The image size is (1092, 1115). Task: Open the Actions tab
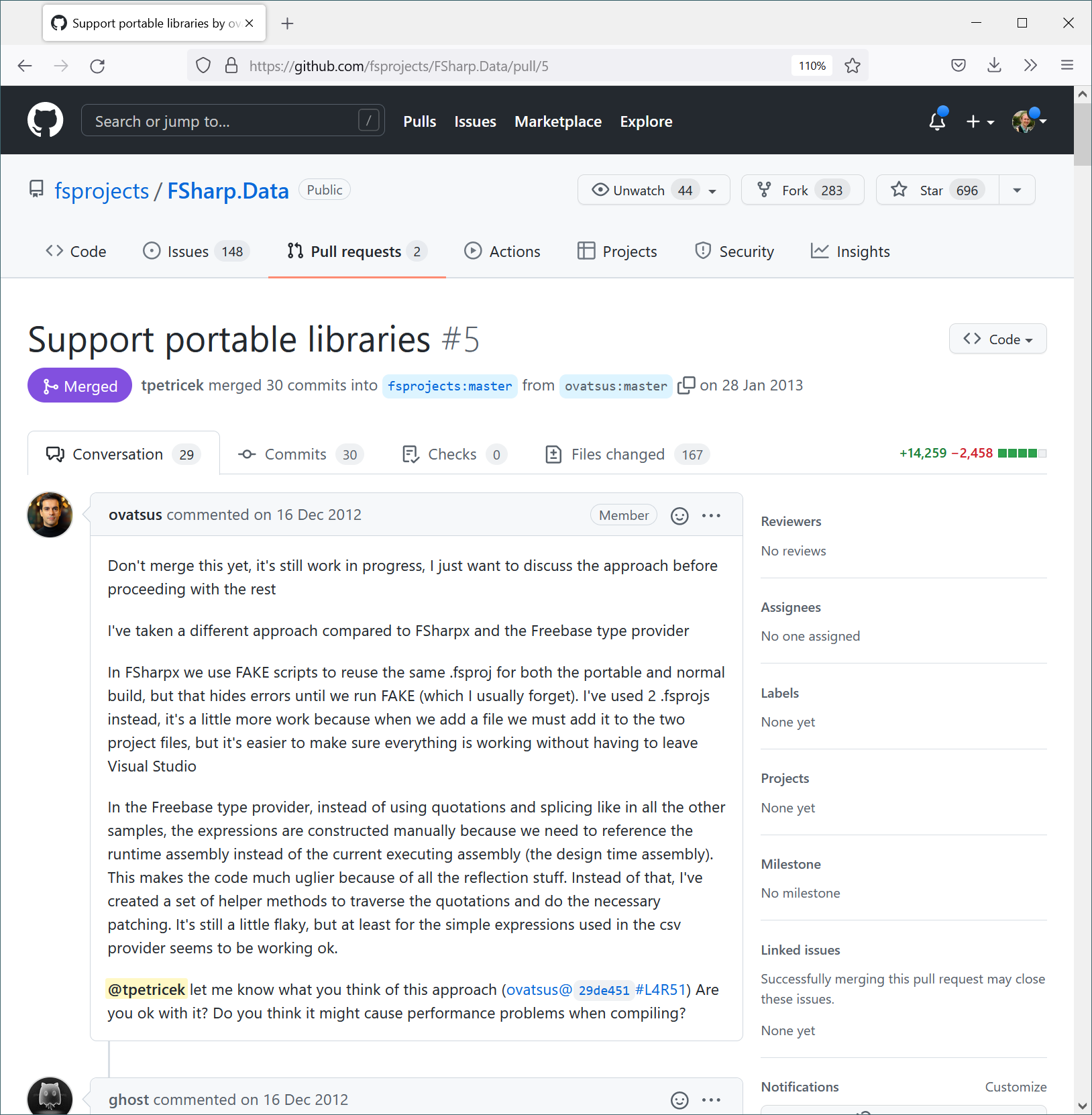click(x=502, y=252)
